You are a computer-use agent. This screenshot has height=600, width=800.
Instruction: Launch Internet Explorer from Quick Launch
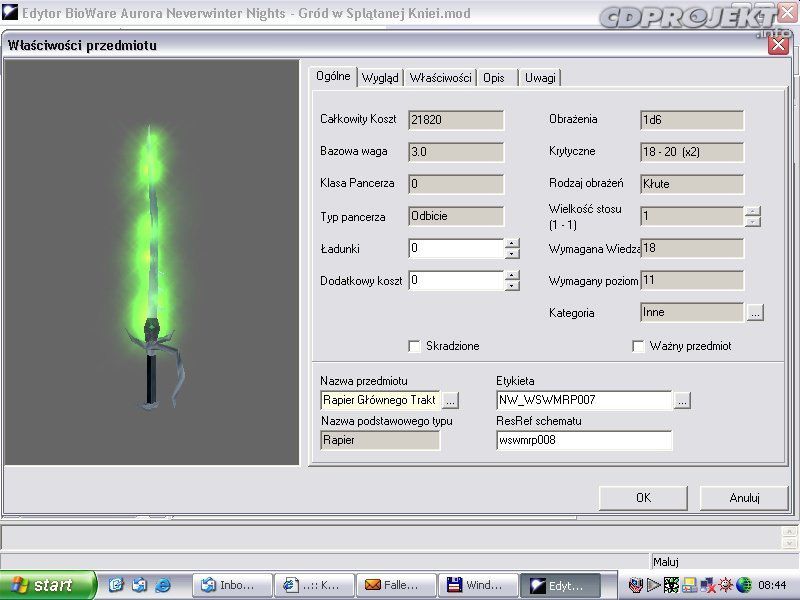click(163, 585)
